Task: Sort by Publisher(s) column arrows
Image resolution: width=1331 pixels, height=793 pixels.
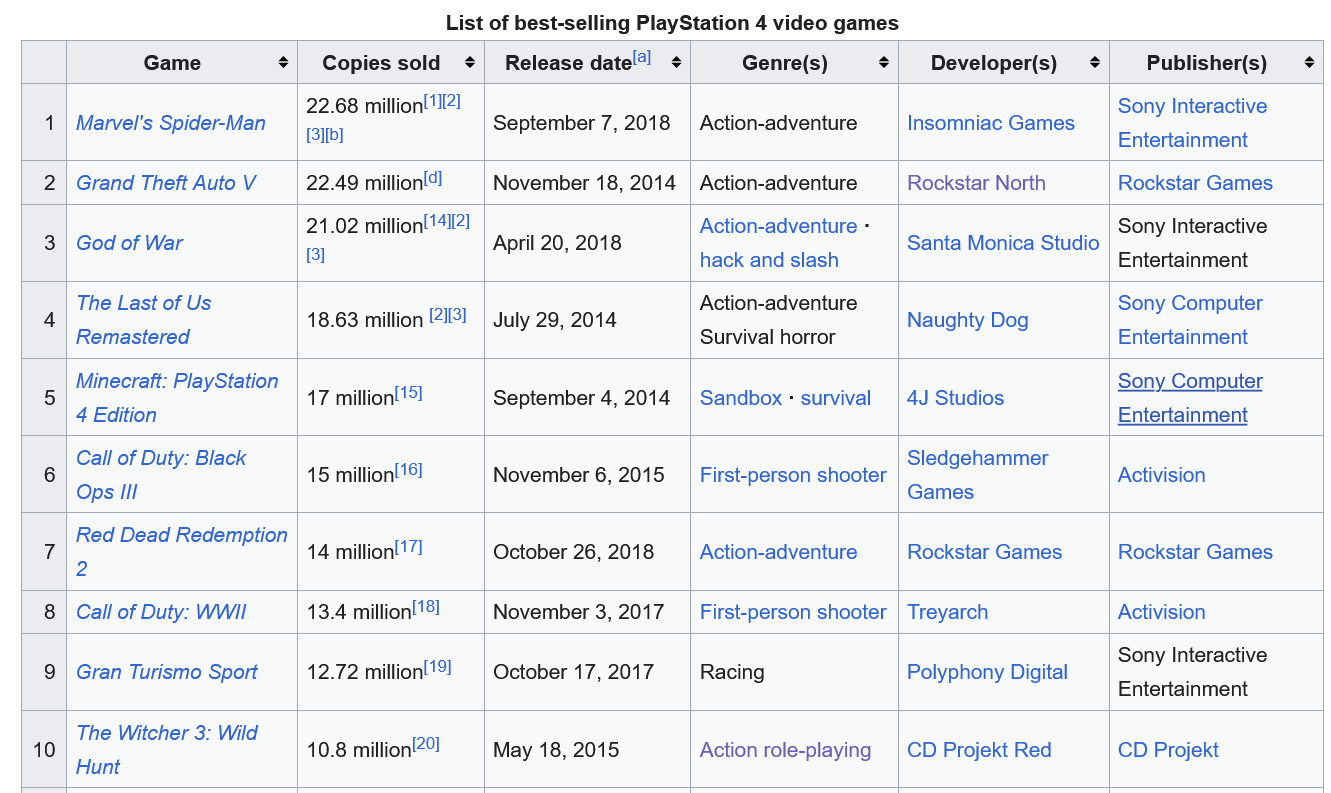Action: (1309, 63)
